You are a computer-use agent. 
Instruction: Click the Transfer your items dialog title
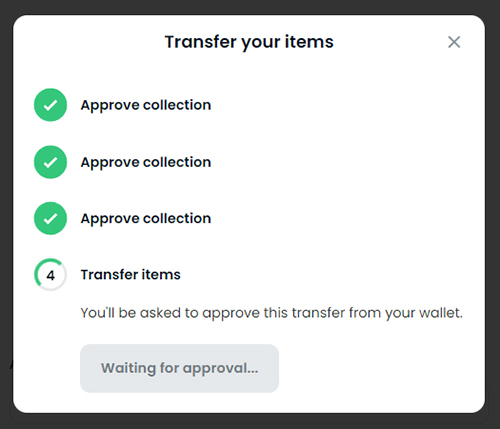pyautogui.click(x=249, y=42)
